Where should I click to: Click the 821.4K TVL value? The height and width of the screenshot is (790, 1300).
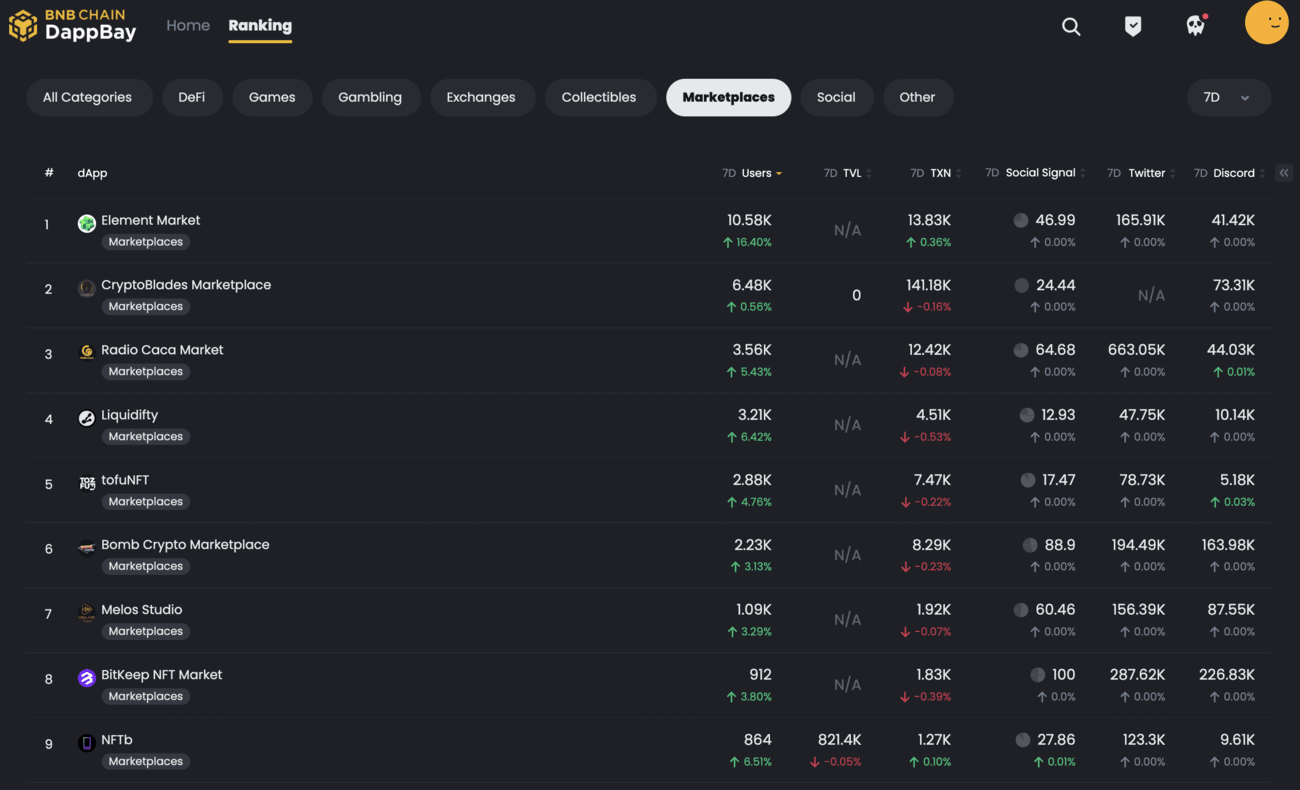(840, 740)
